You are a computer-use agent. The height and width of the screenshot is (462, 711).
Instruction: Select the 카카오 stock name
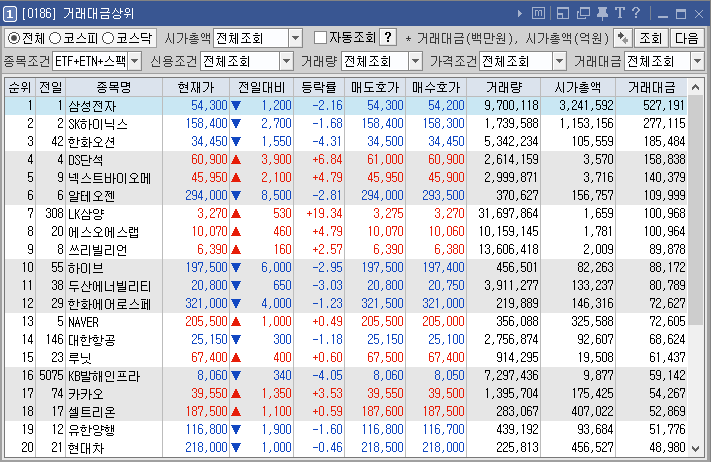(86, 394)
